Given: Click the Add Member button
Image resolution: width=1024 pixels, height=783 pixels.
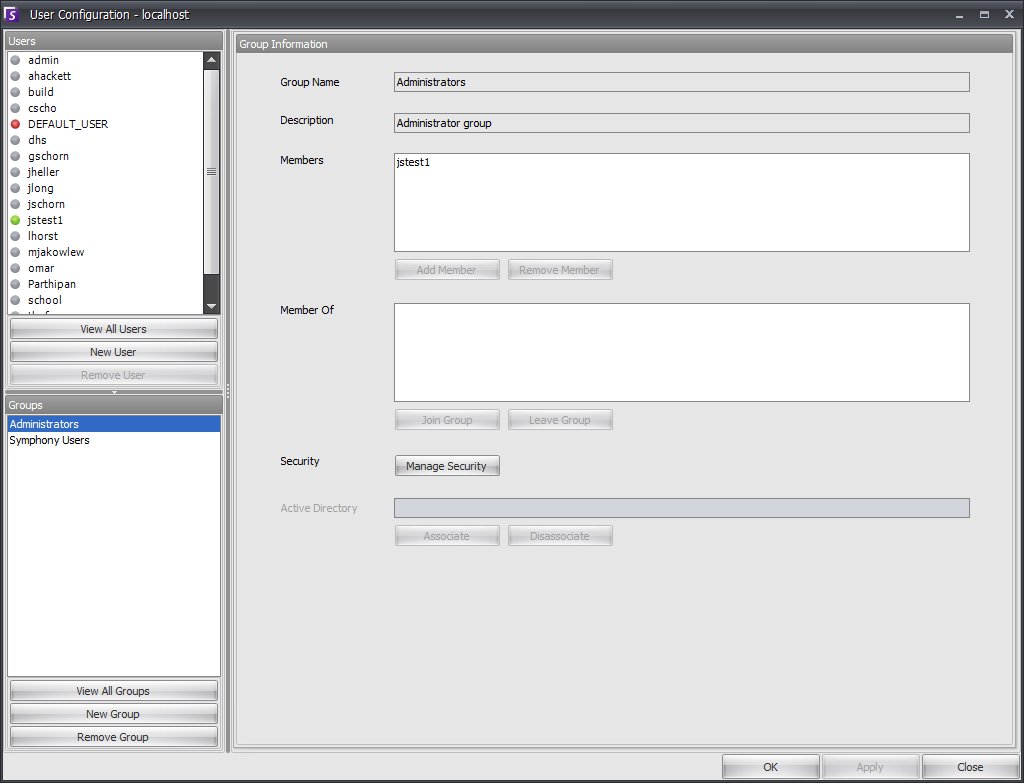Looking at the screenshot, I should 447,270.
